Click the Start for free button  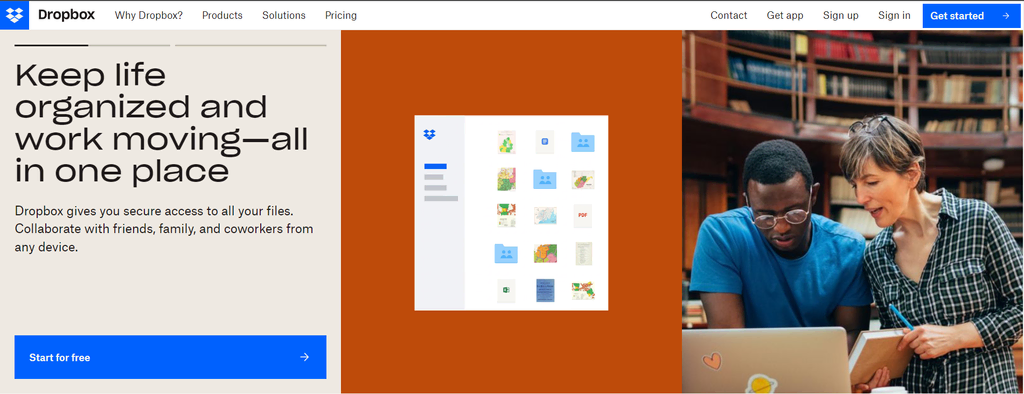tap(170, 357)
